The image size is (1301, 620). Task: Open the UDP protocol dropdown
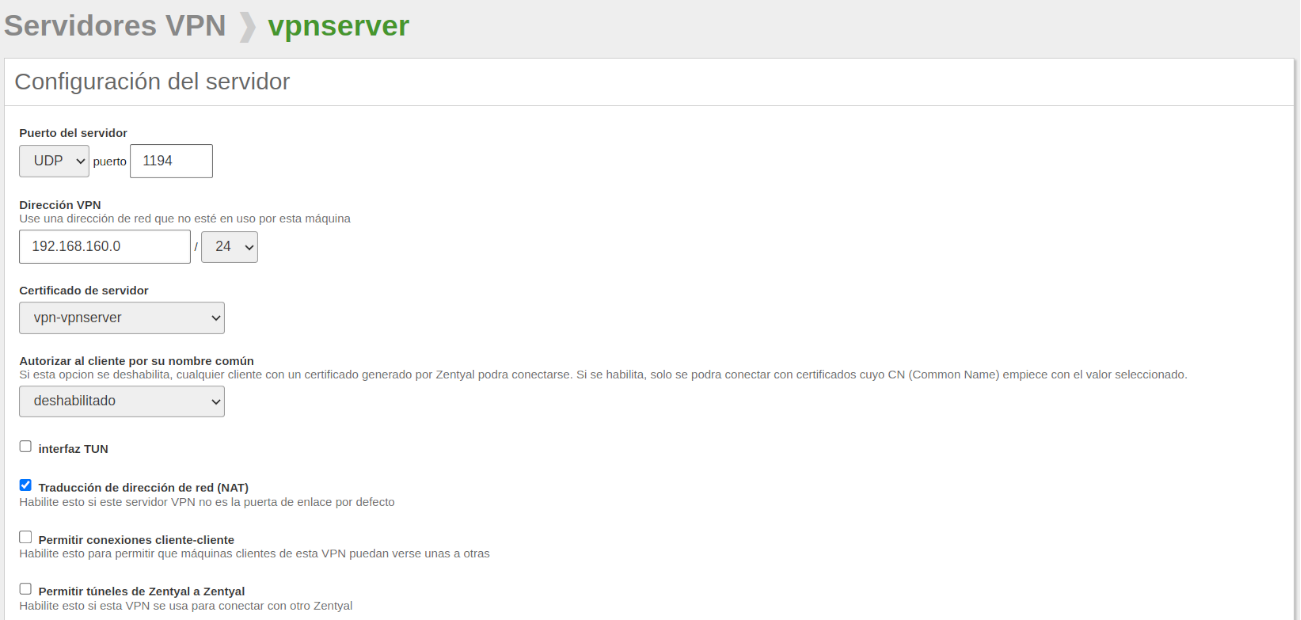click(54, 161)
